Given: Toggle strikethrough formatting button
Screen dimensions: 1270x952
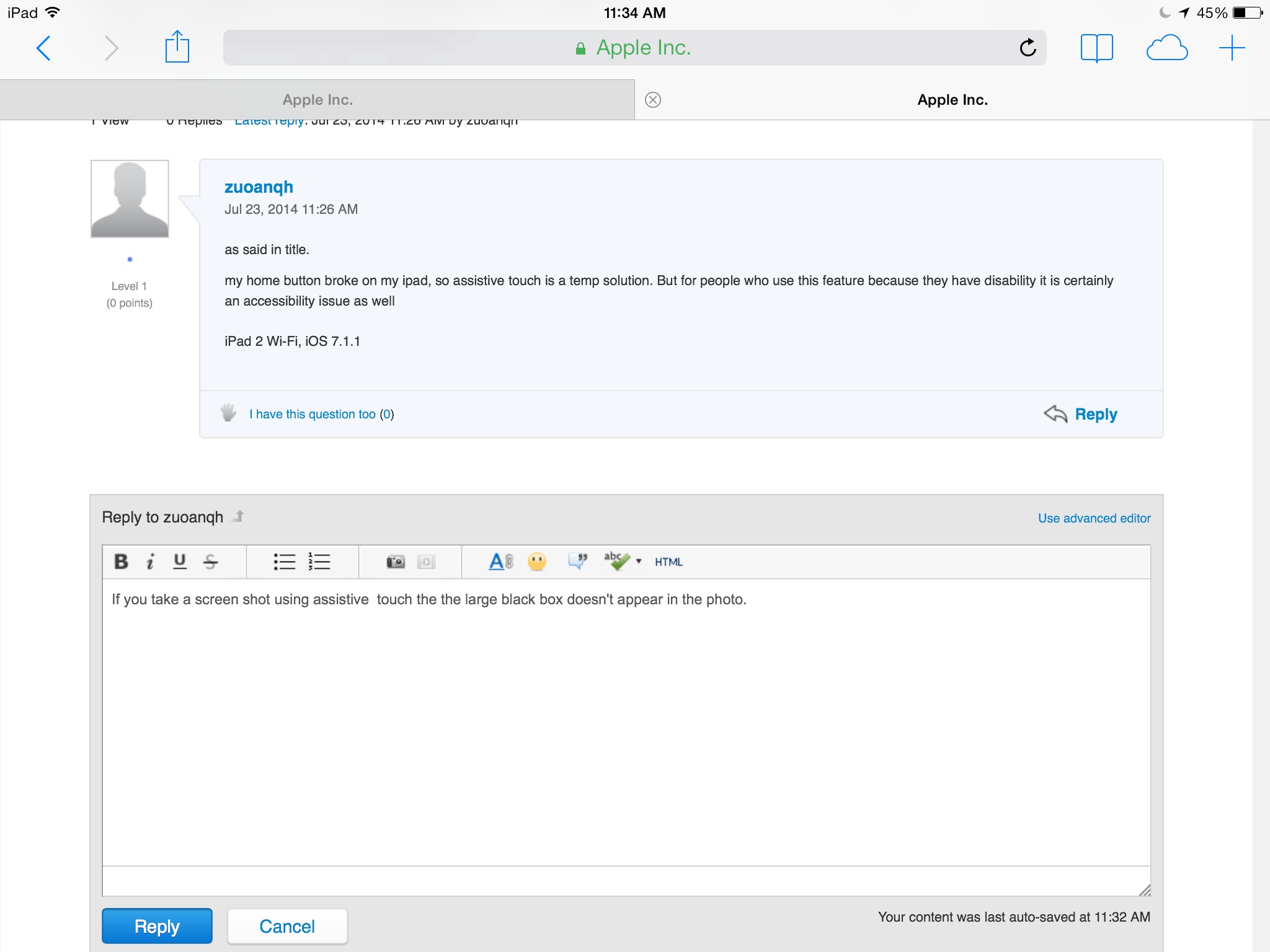Looking at the screenshot, I should [x=210, y=562].
